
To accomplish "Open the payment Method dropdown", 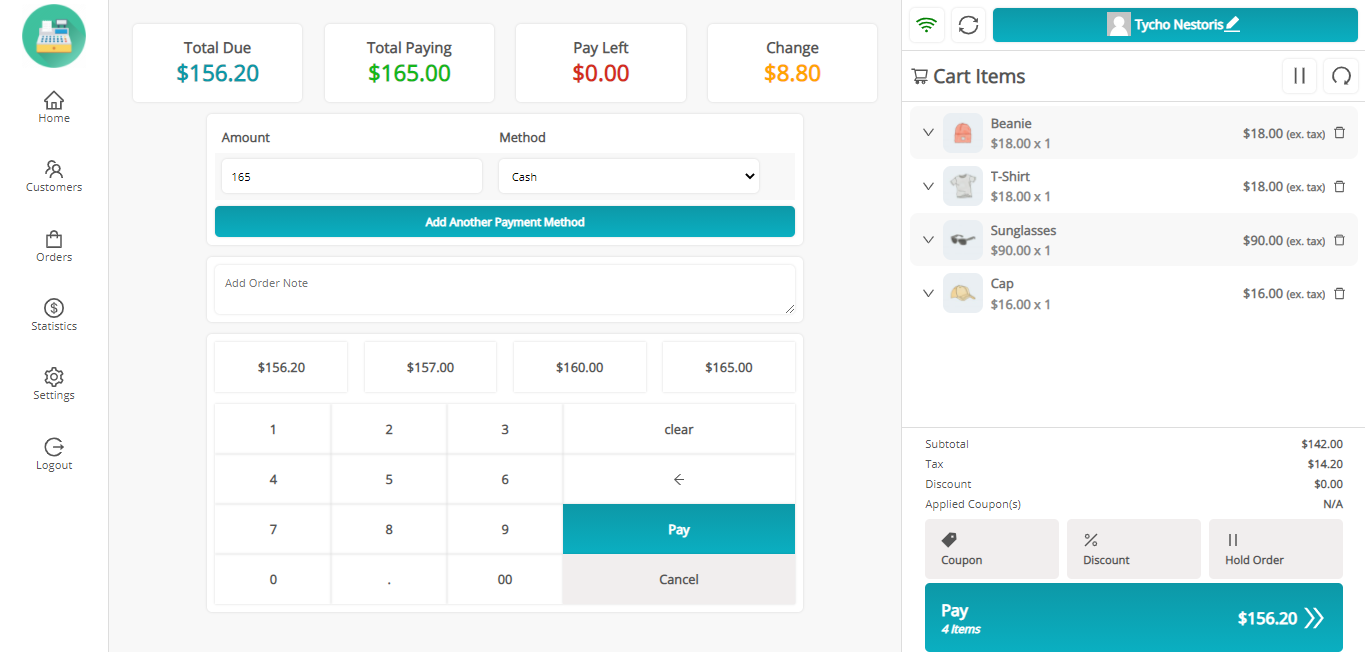I will (x=628, y=177).
